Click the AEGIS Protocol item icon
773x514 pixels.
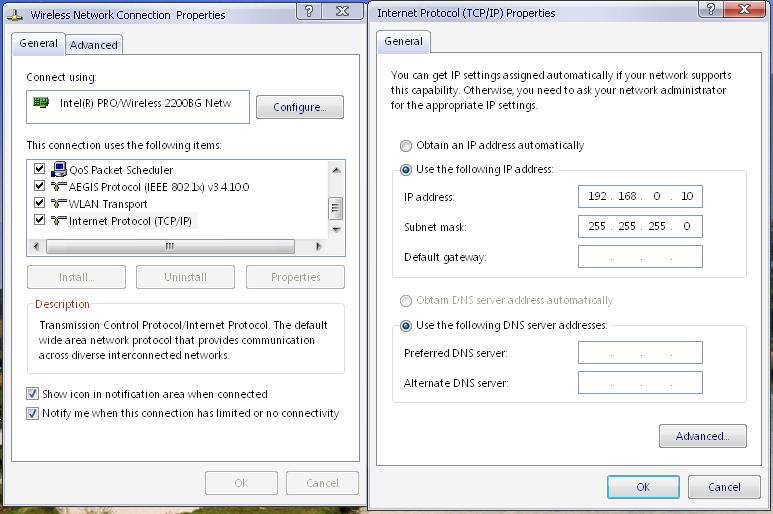click(58, 187)
